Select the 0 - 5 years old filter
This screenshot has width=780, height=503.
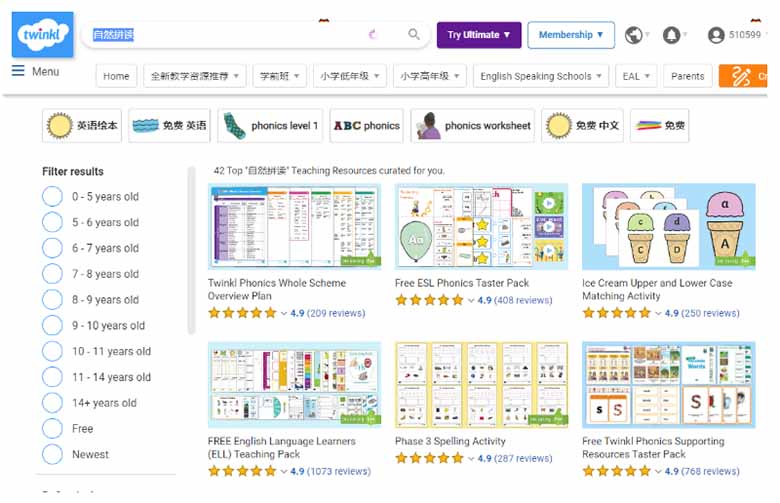(x=52, y=197)
